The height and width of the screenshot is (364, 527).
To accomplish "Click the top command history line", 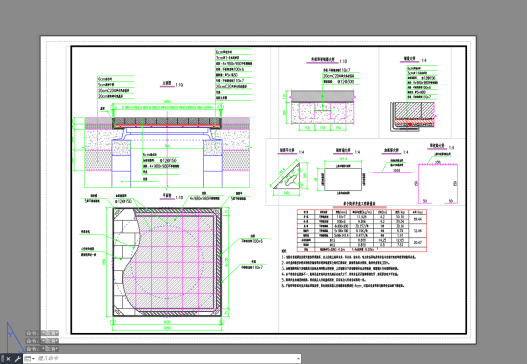I will 42,333.
